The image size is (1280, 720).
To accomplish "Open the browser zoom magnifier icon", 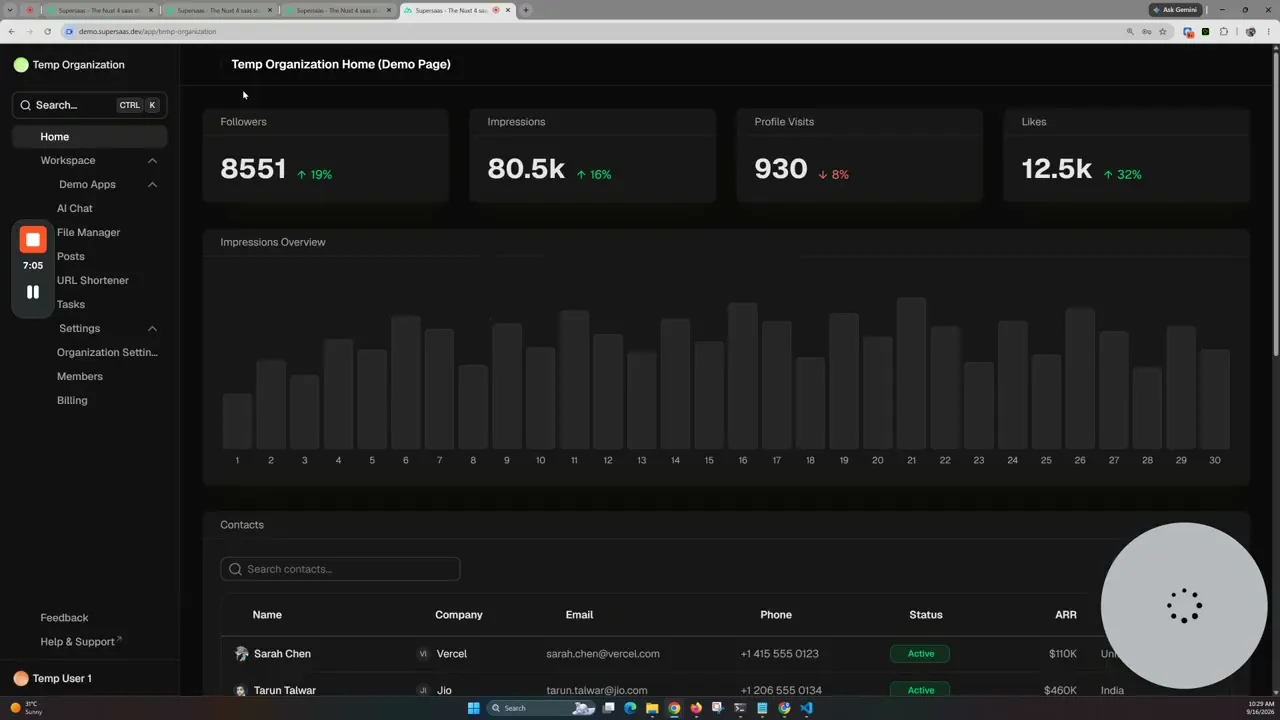I will pyautogui.click(x=1130, y=32).
